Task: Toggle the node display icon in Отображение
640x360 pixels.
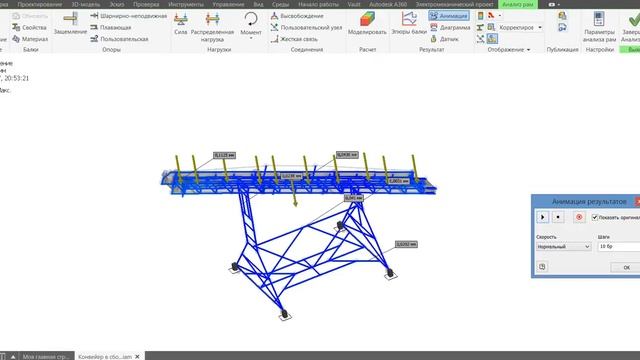Action: click(480, 39)
